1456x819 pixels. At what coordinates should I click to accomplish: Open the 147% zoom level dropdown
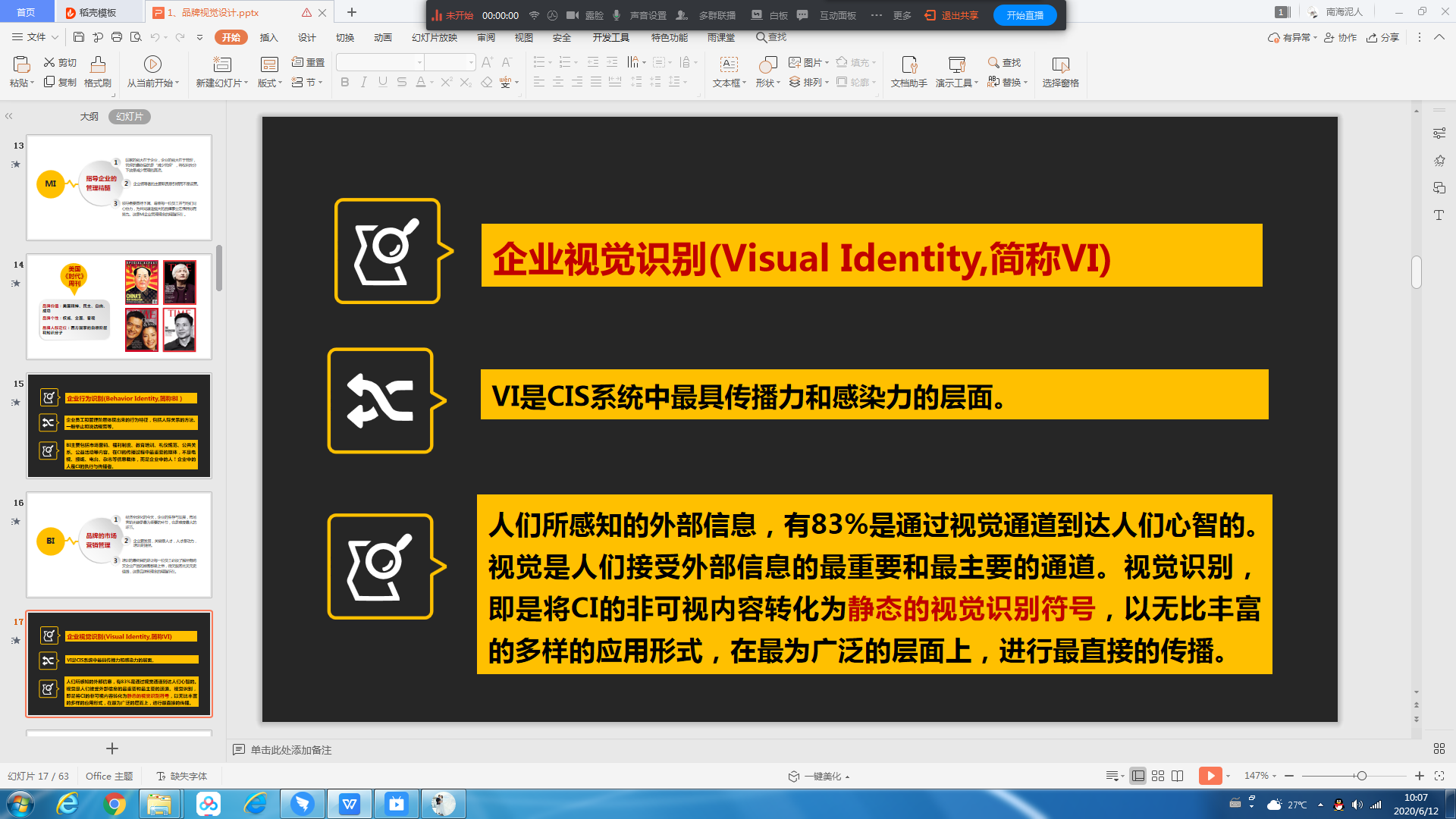tap(1261, 776)
